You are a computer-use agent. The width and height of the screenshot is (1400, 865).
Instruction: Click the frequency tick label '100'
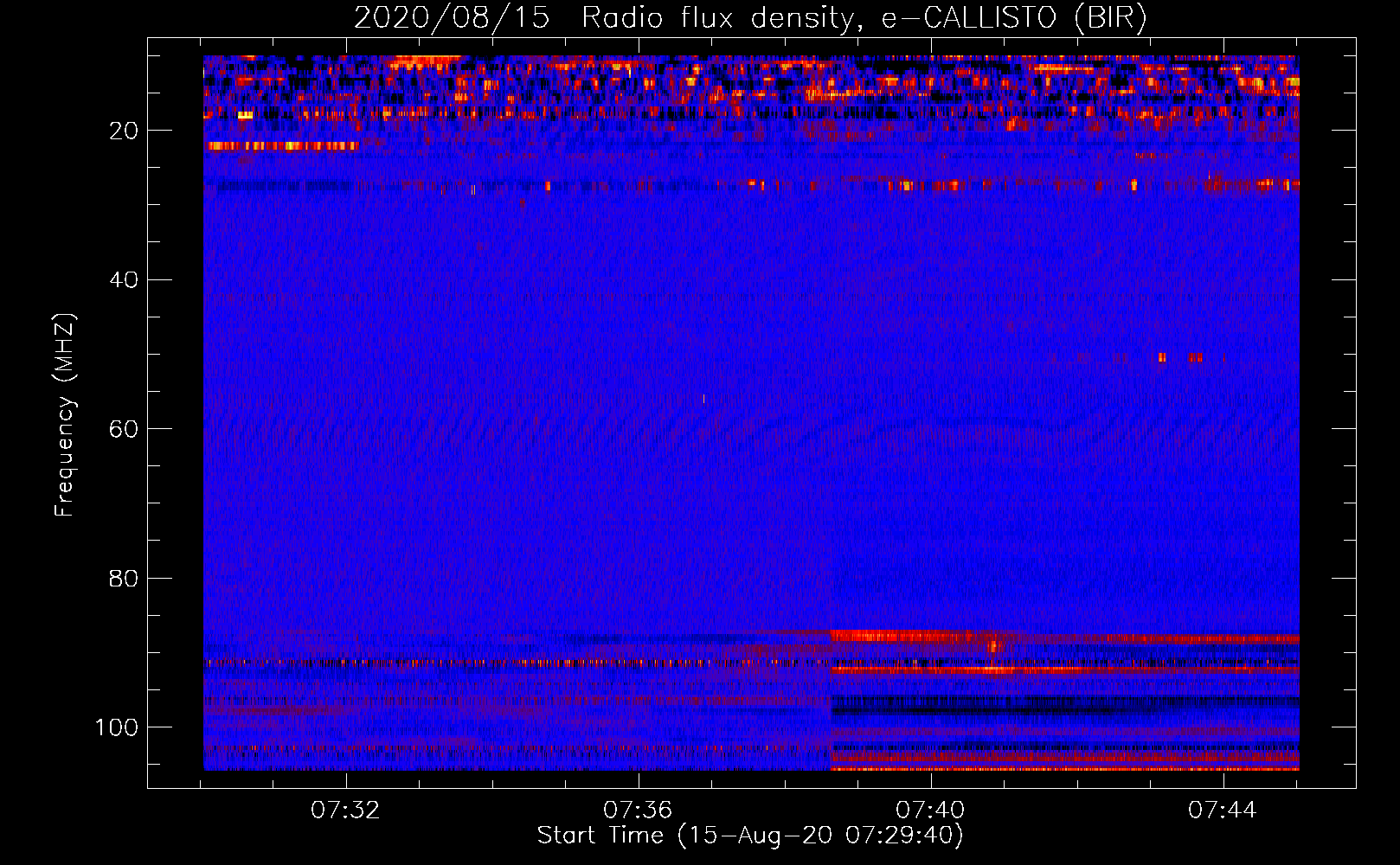[x=117, y=727]
